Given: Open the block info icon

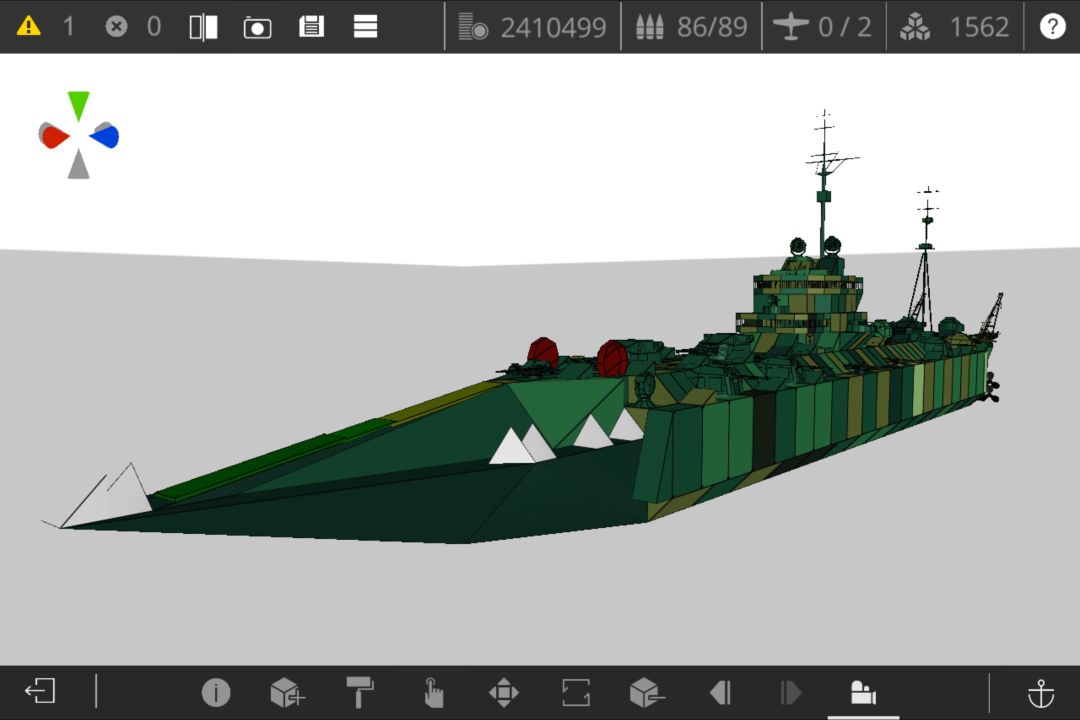Looking at the screenshot, I should [x=216, y=692].
